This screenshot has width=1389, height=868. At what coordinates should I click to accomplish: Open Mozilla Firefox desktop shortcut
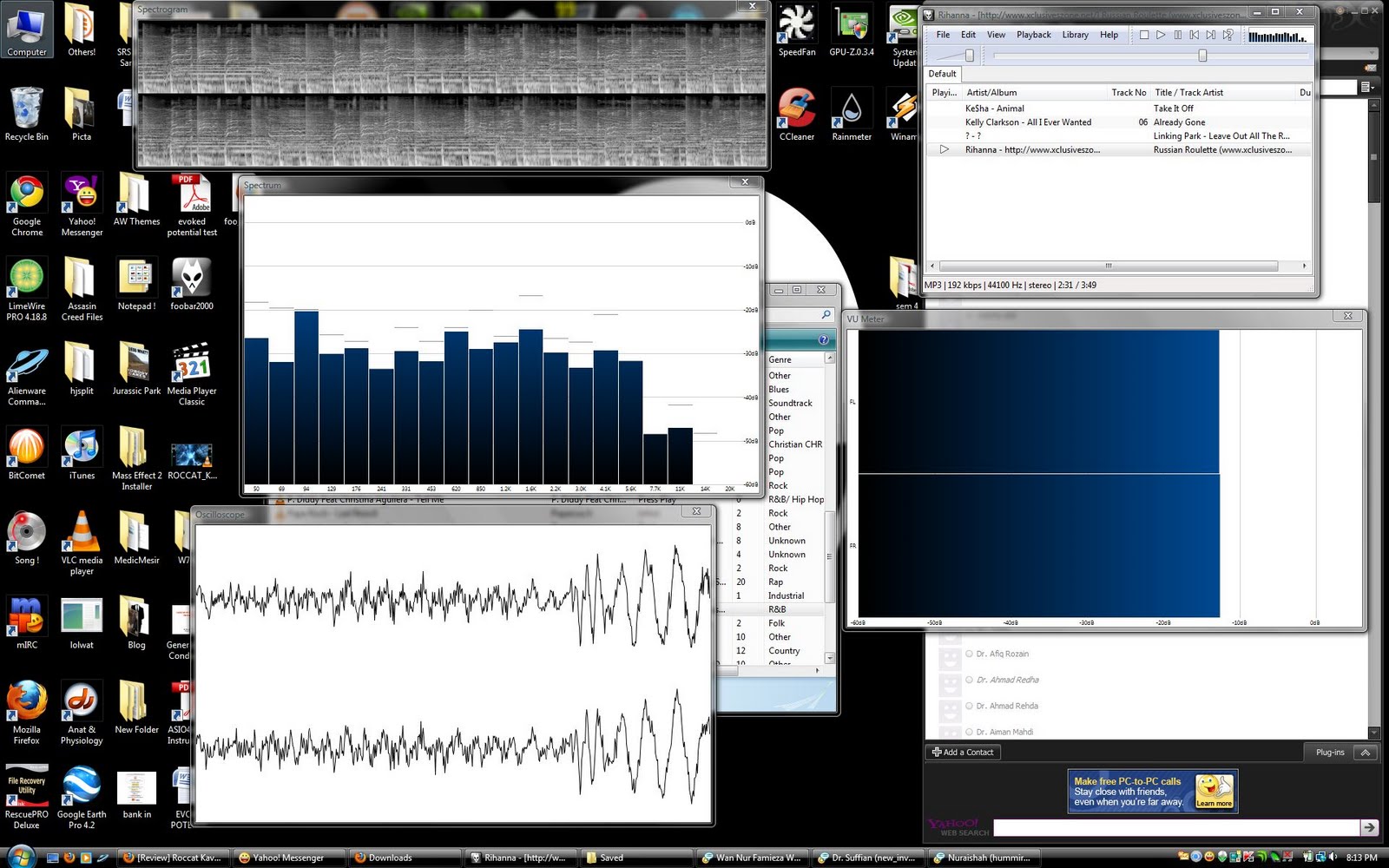[27, 713]
